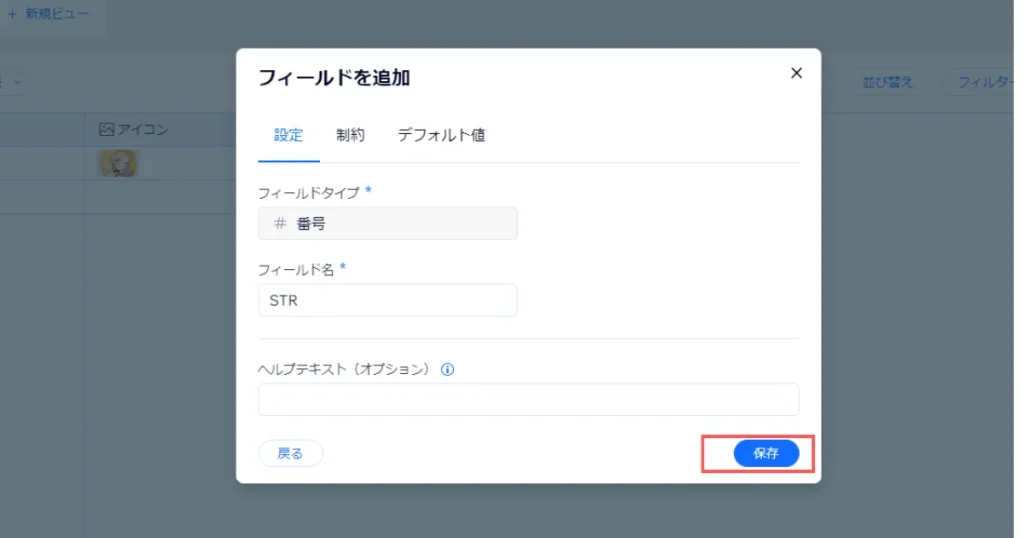Image resolution: width=1024 pixels, height=538 pixels.
Task: Save the field with 保存
Action: click(766, 453)
